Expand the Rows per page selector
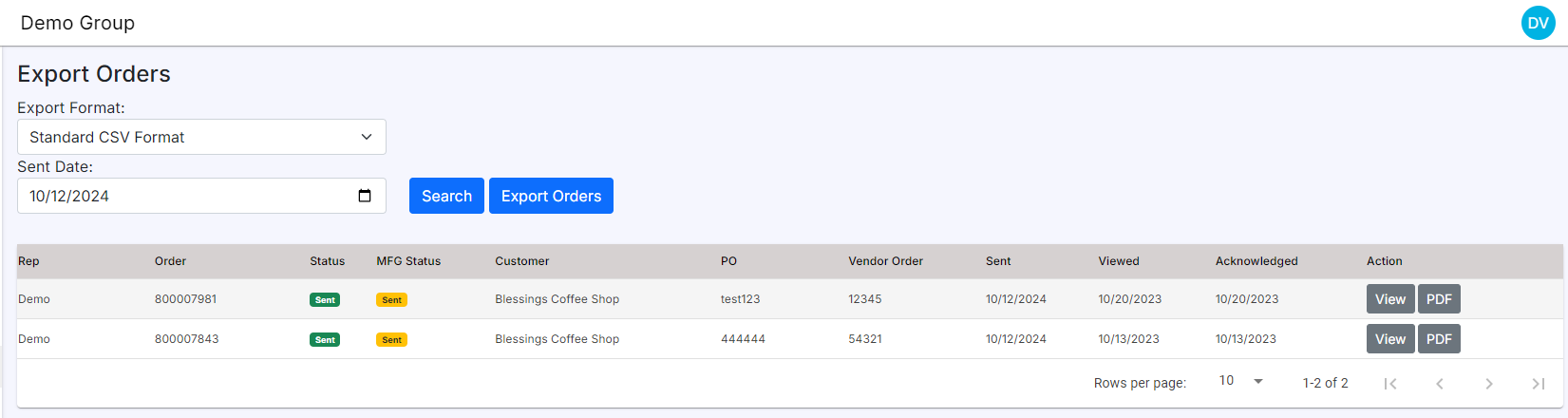1568x418 pixels. coord(1240,381)
